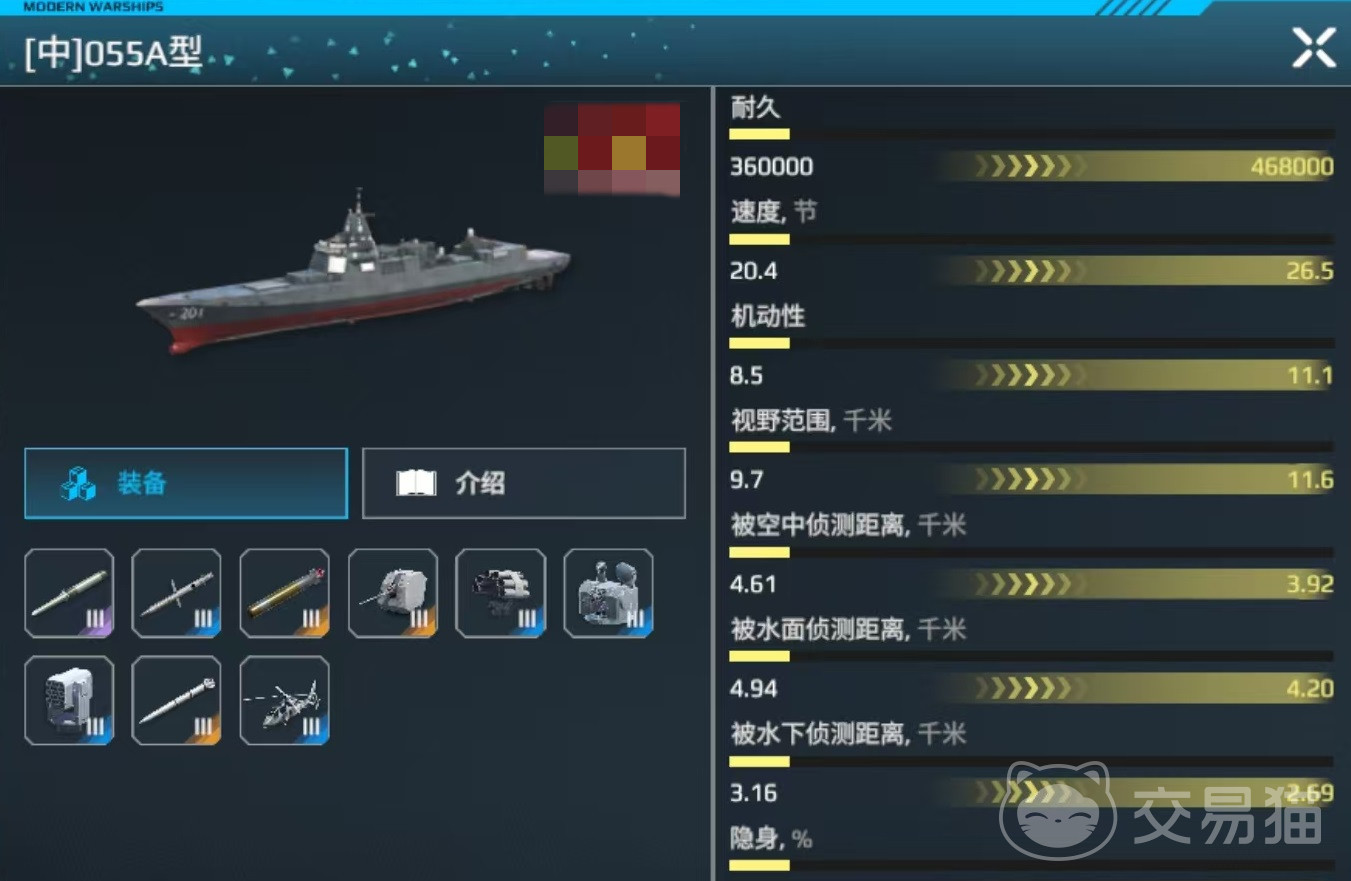Click the pixelated badge above the ship
1351x881 pixels.
(612, 149)
